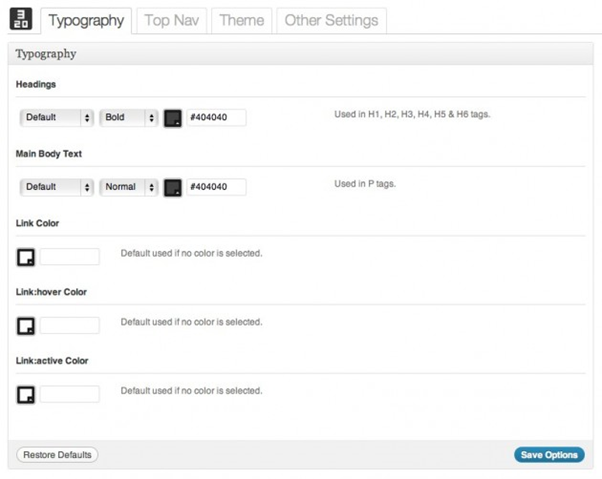Open the Main Body Text color swatch
This screenshot has width=602, height=479.
coord(172,187)
